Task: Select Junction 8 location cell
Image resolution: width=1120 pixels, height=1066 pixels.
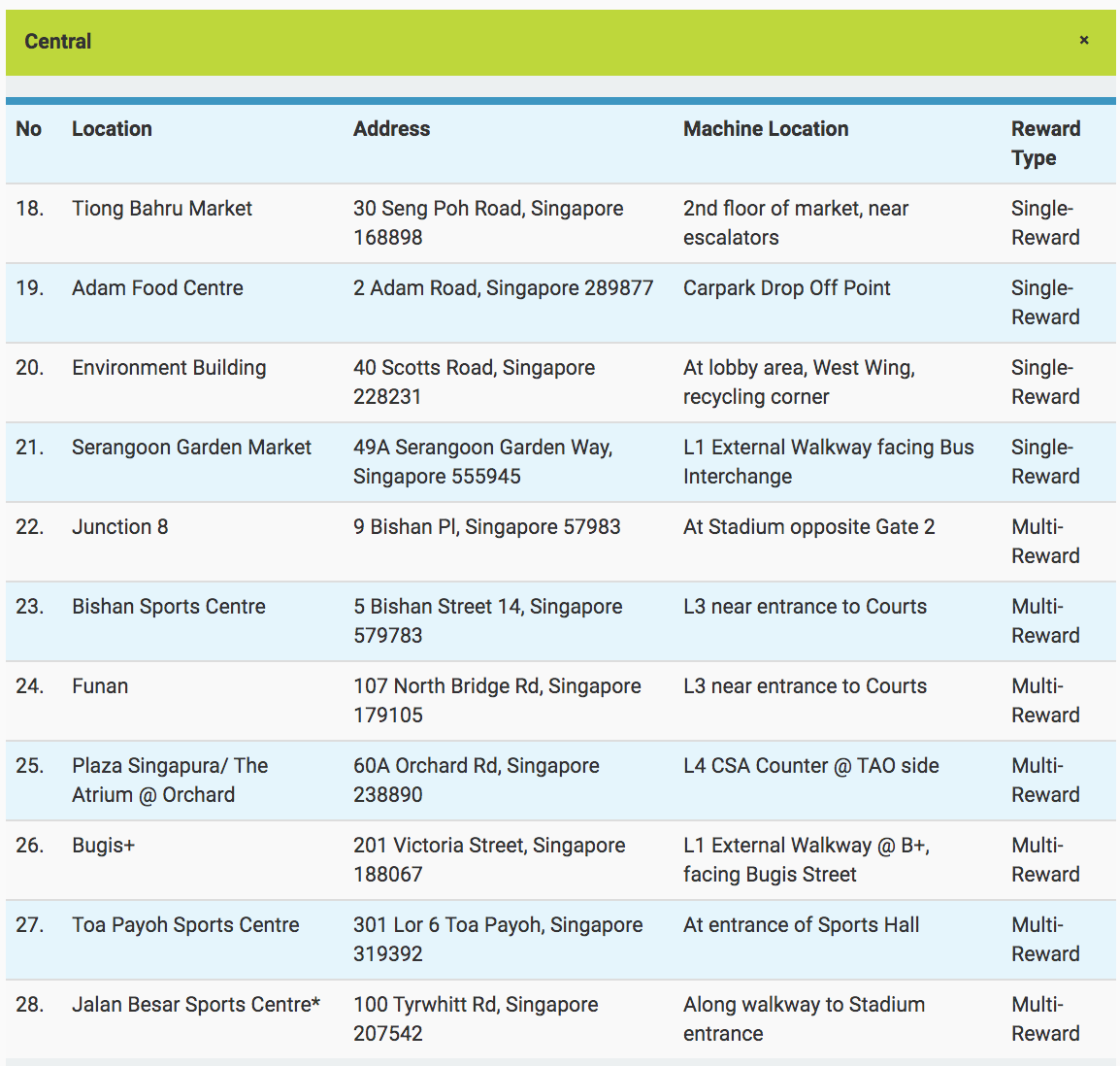Action: pos(120,526)
